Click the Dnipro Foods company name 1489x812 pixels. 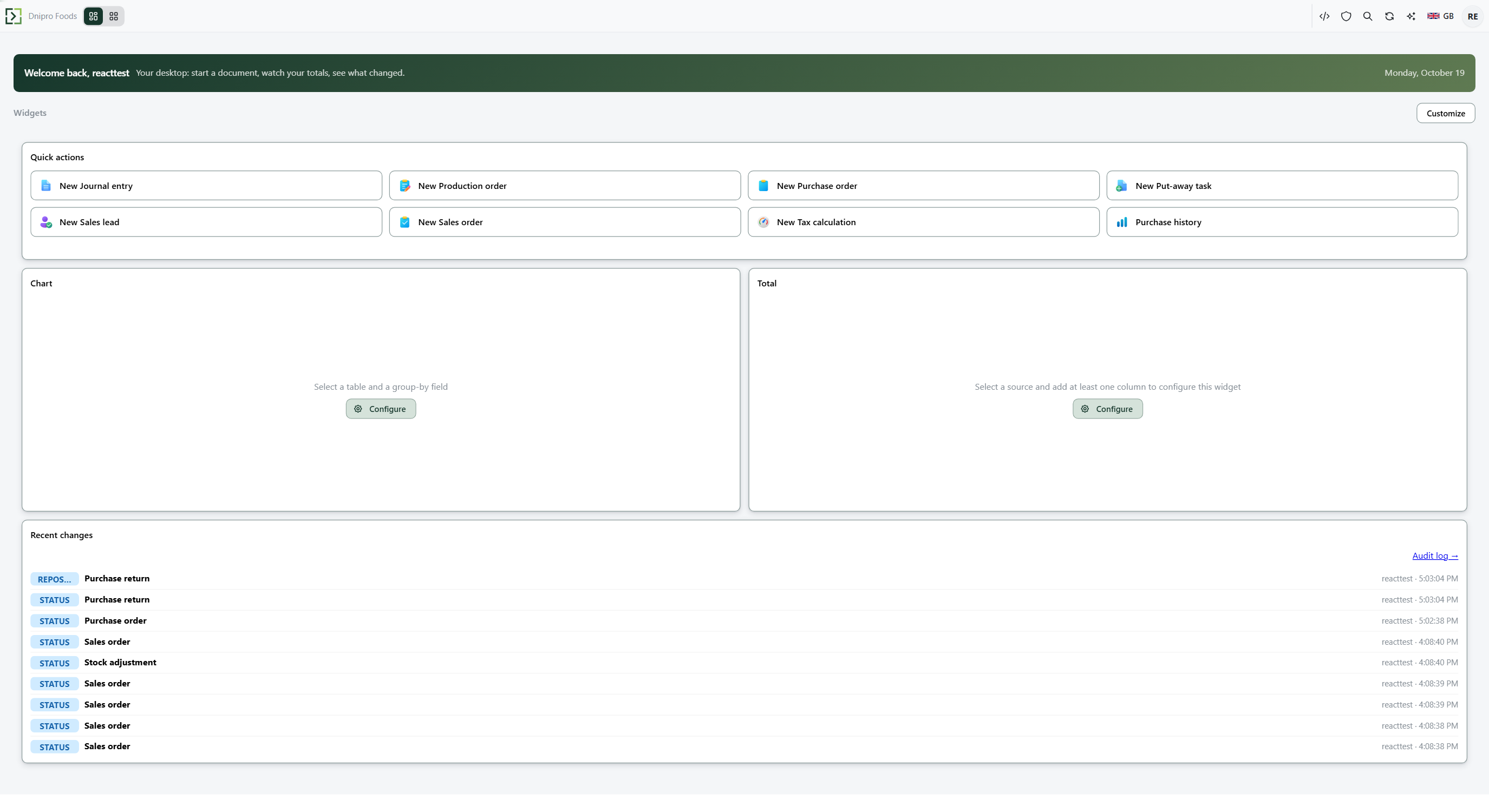53,16
